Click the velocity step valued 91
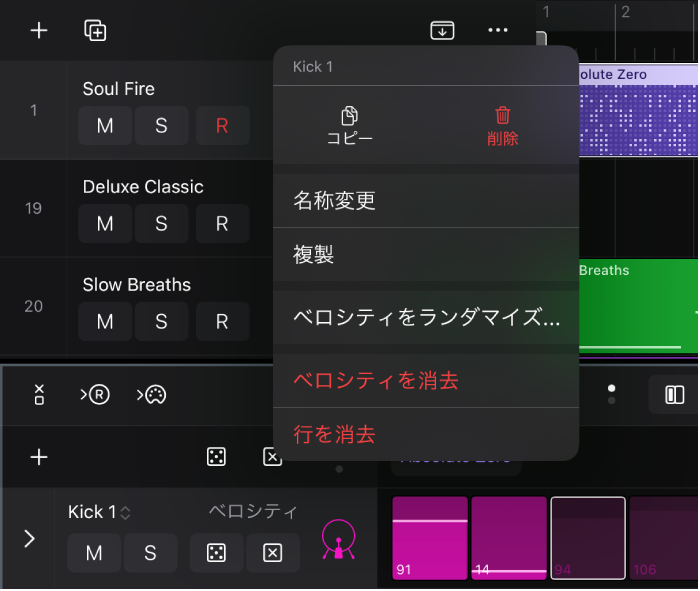The image size is (700, 591). [x=430, y=538]
